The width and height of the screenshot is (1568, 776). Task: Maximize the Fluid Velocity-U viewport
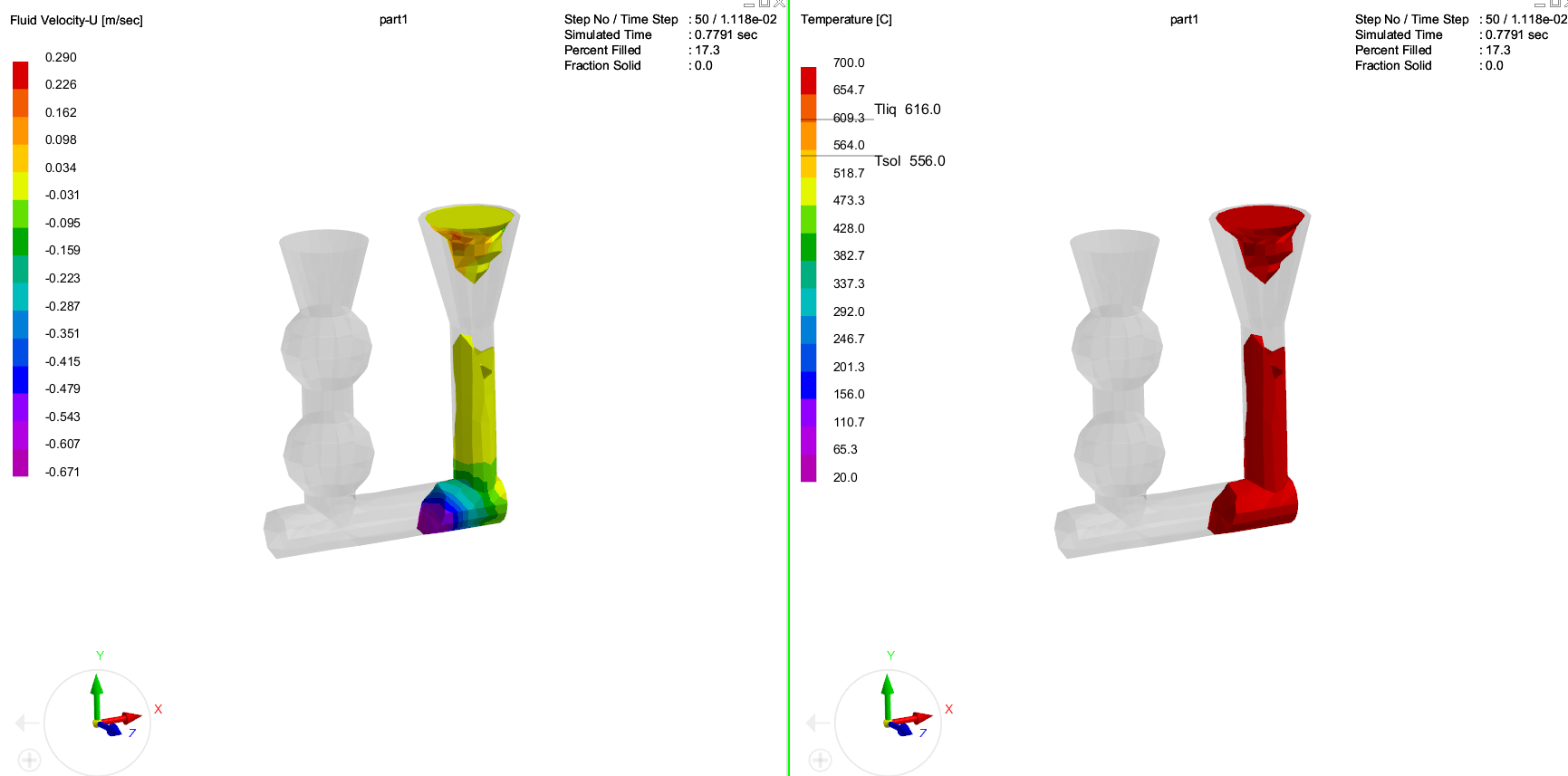pos(765,4)
